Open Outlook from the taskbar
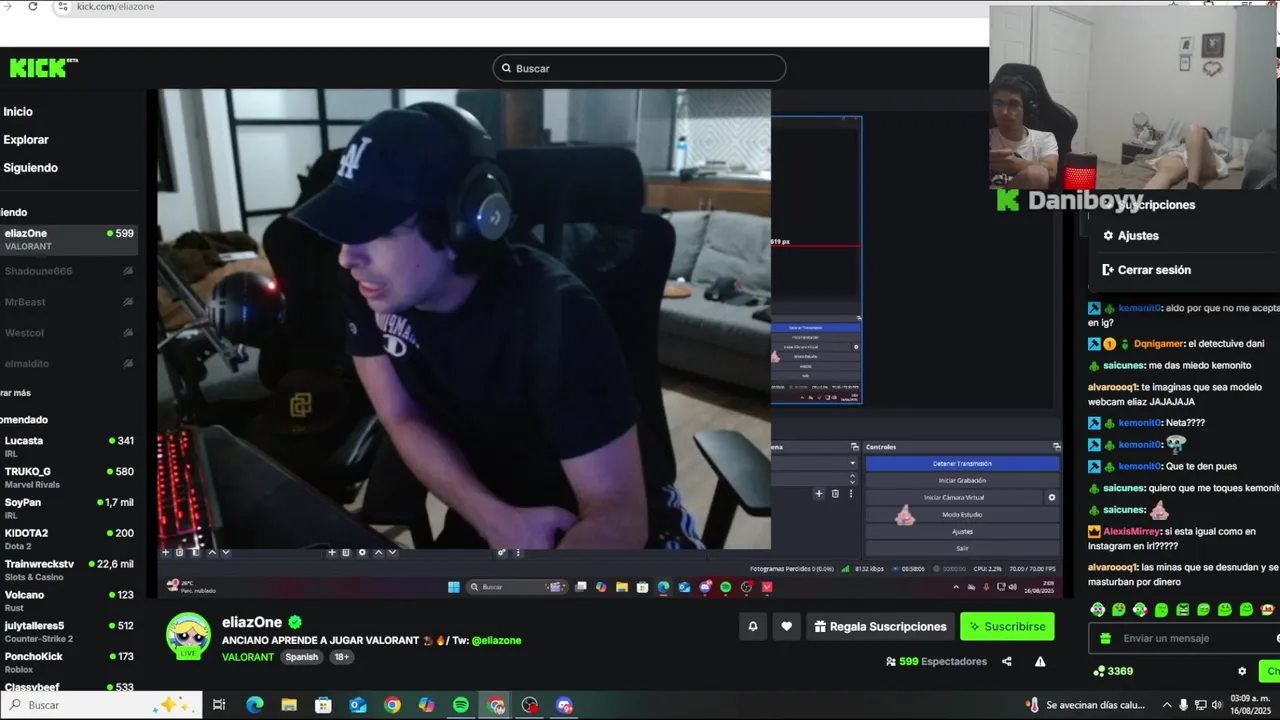This screenshot has width=1280, height=720. (x=358, y=705)
